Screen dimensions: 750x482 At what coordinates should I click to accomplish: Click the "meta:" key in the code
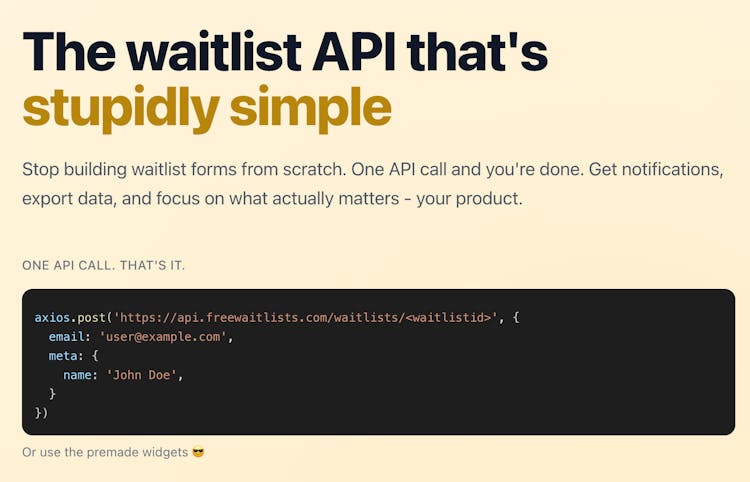[66, 355]
